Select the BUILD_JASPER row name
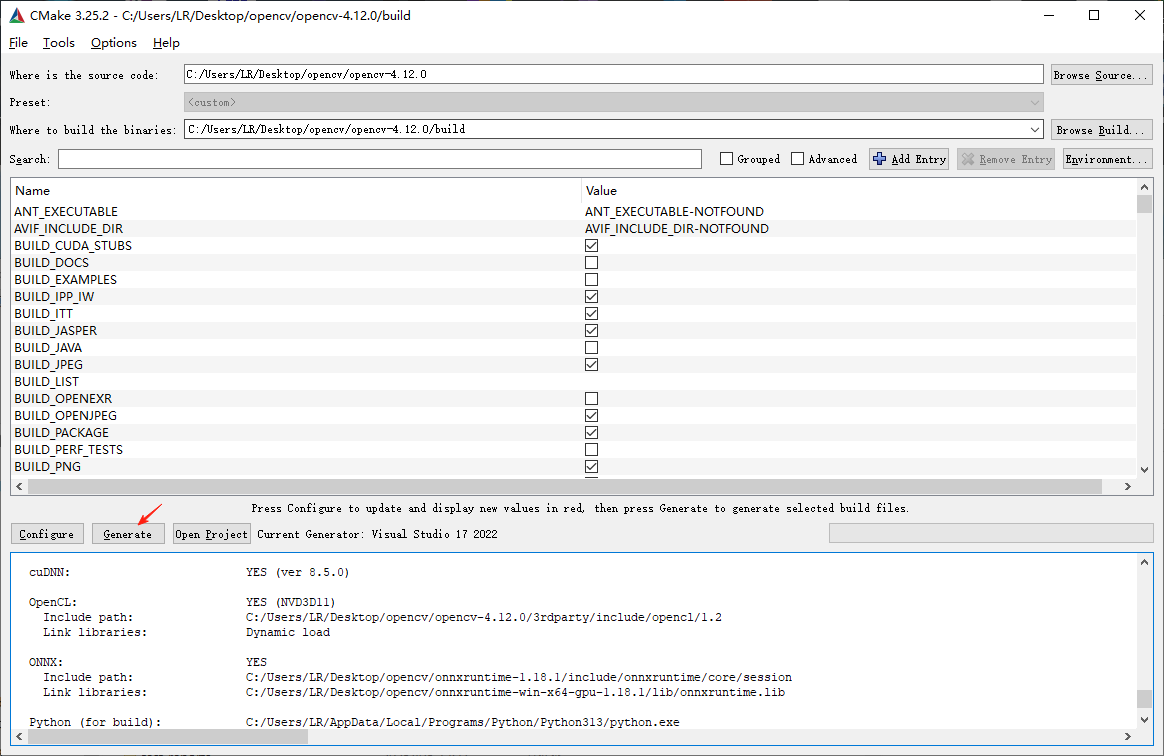The image size is (1164, 756). coord(56,331)
